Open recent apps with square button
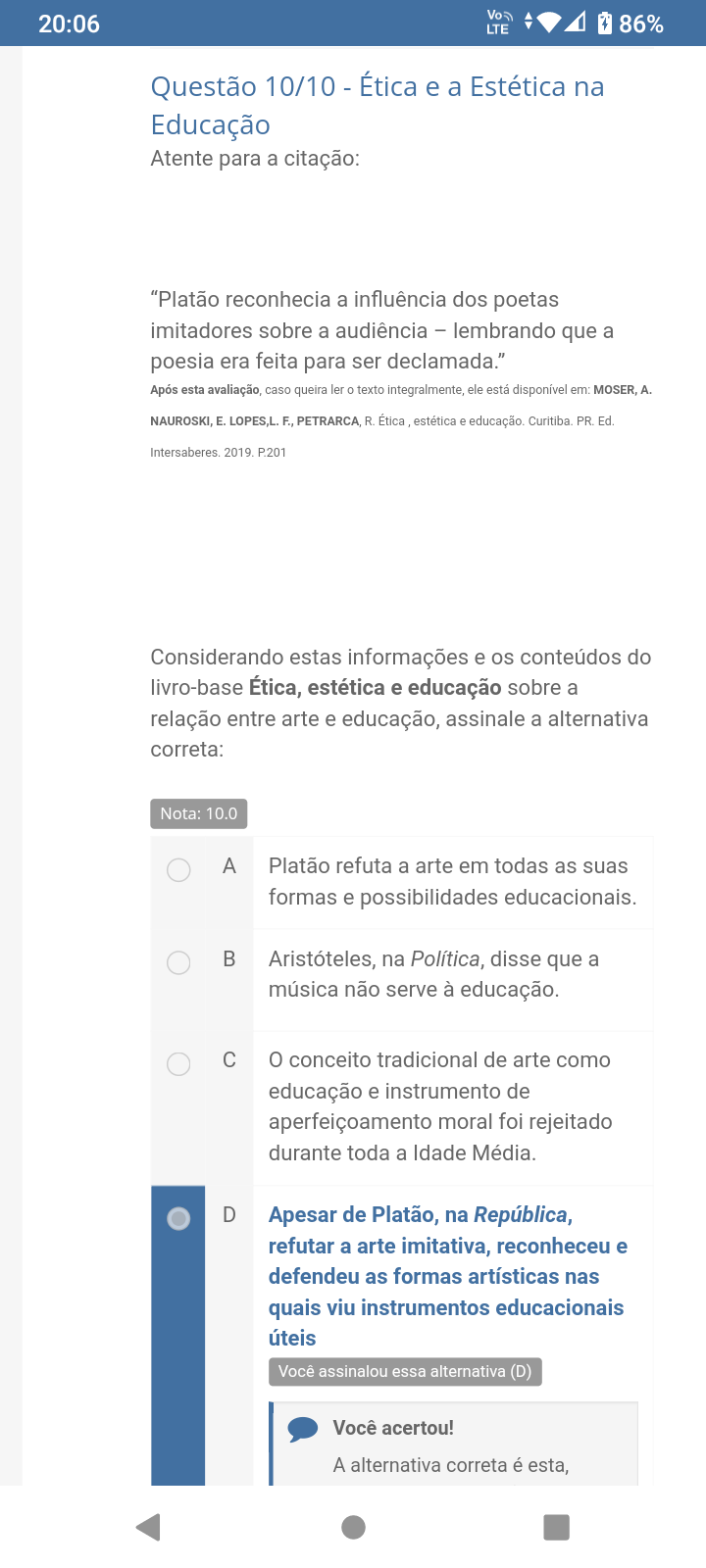The height and width of the screenshot is (1568, 706). coord(556,1526)
